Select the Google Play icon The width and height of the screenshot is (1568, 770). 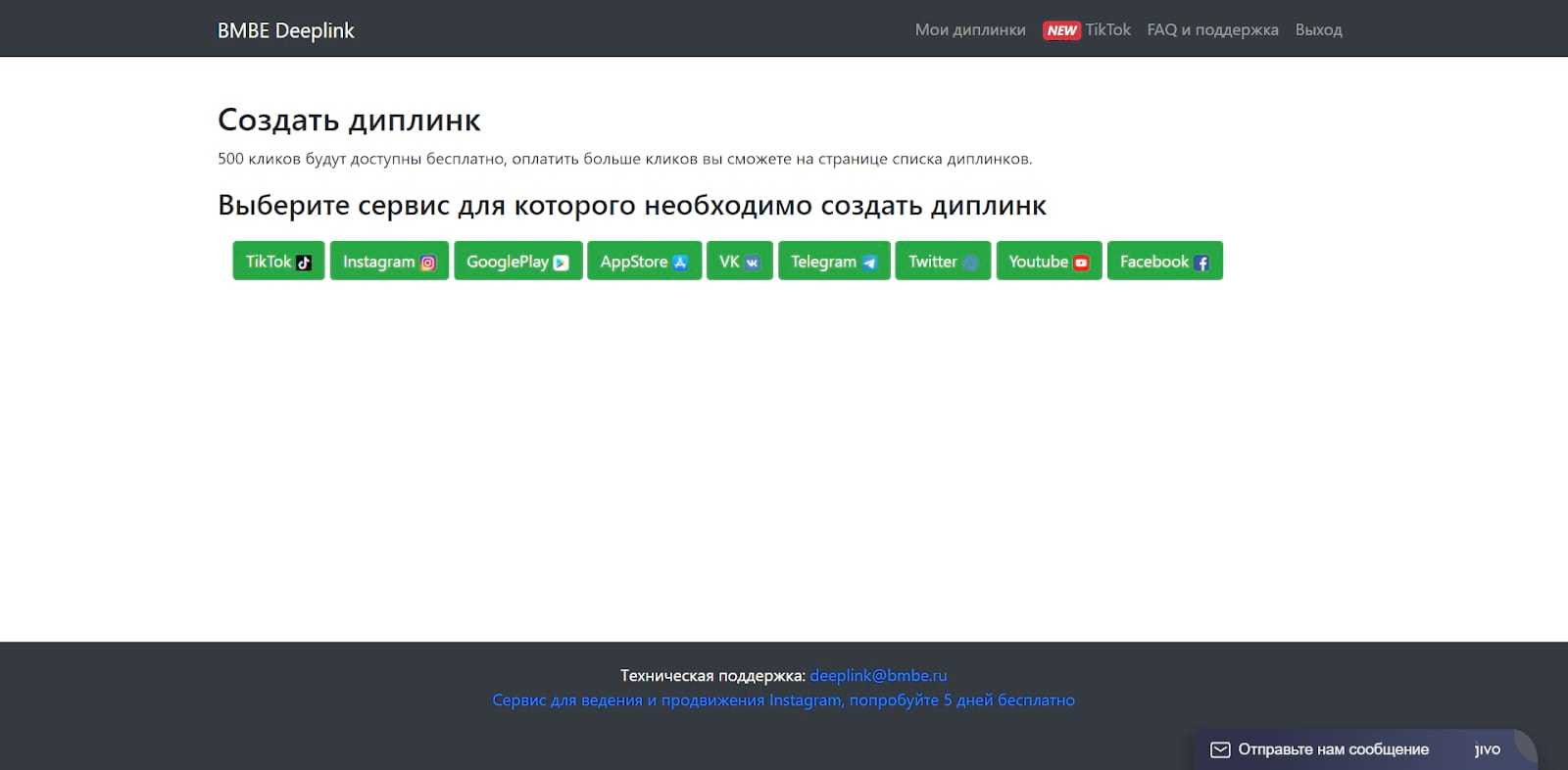tap(561, 263)
